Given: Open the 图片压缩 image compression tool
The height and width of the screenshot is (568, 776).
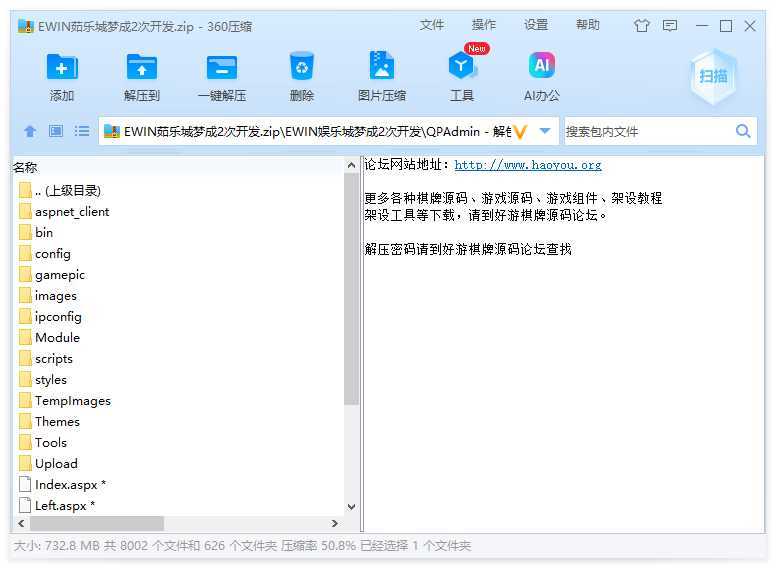Looking at the screenshot, I should 382,66.
